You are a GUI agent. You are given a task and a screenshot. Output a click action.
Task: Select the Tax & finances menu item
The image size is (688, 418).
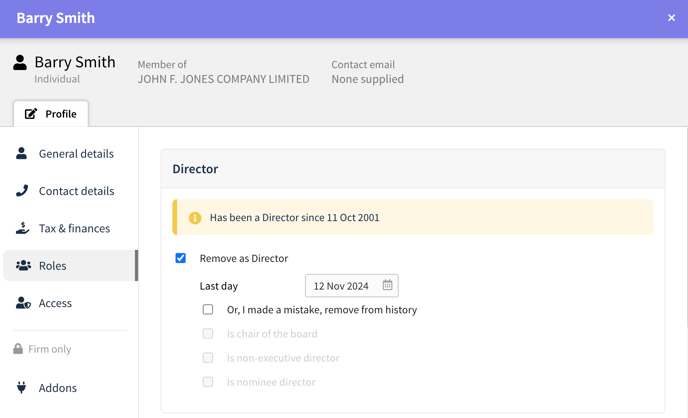pos(70,228)
